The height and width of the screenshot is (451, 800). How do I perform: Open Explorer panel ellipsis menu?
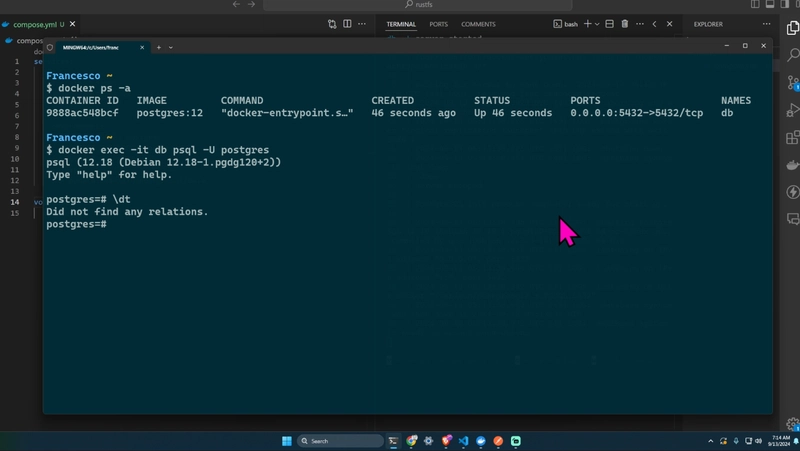[x=766, y=23]
